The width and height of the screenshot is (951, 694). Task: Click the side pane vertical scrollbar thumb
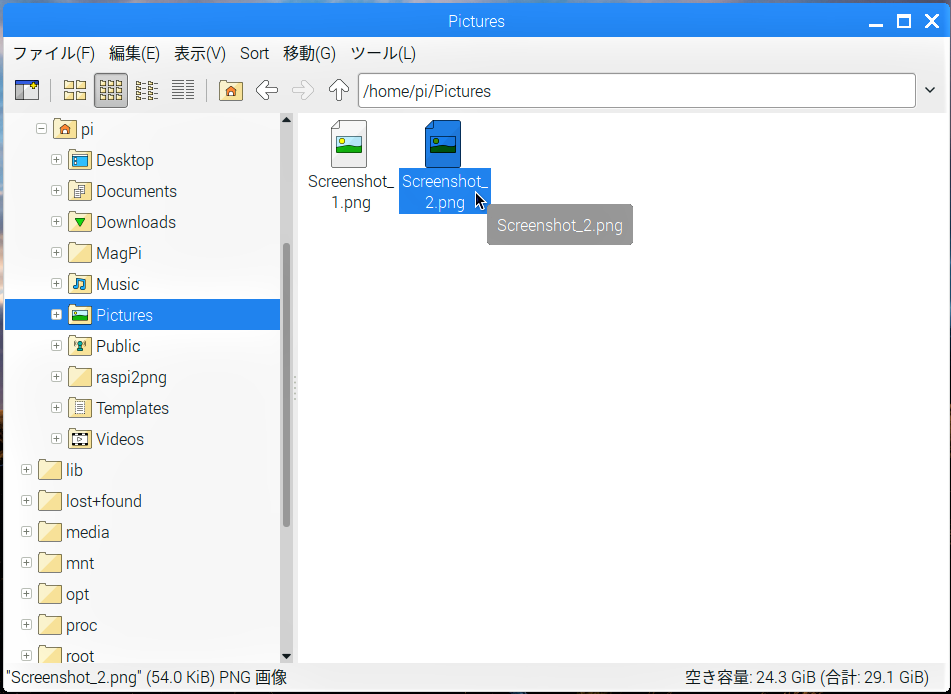287,385
